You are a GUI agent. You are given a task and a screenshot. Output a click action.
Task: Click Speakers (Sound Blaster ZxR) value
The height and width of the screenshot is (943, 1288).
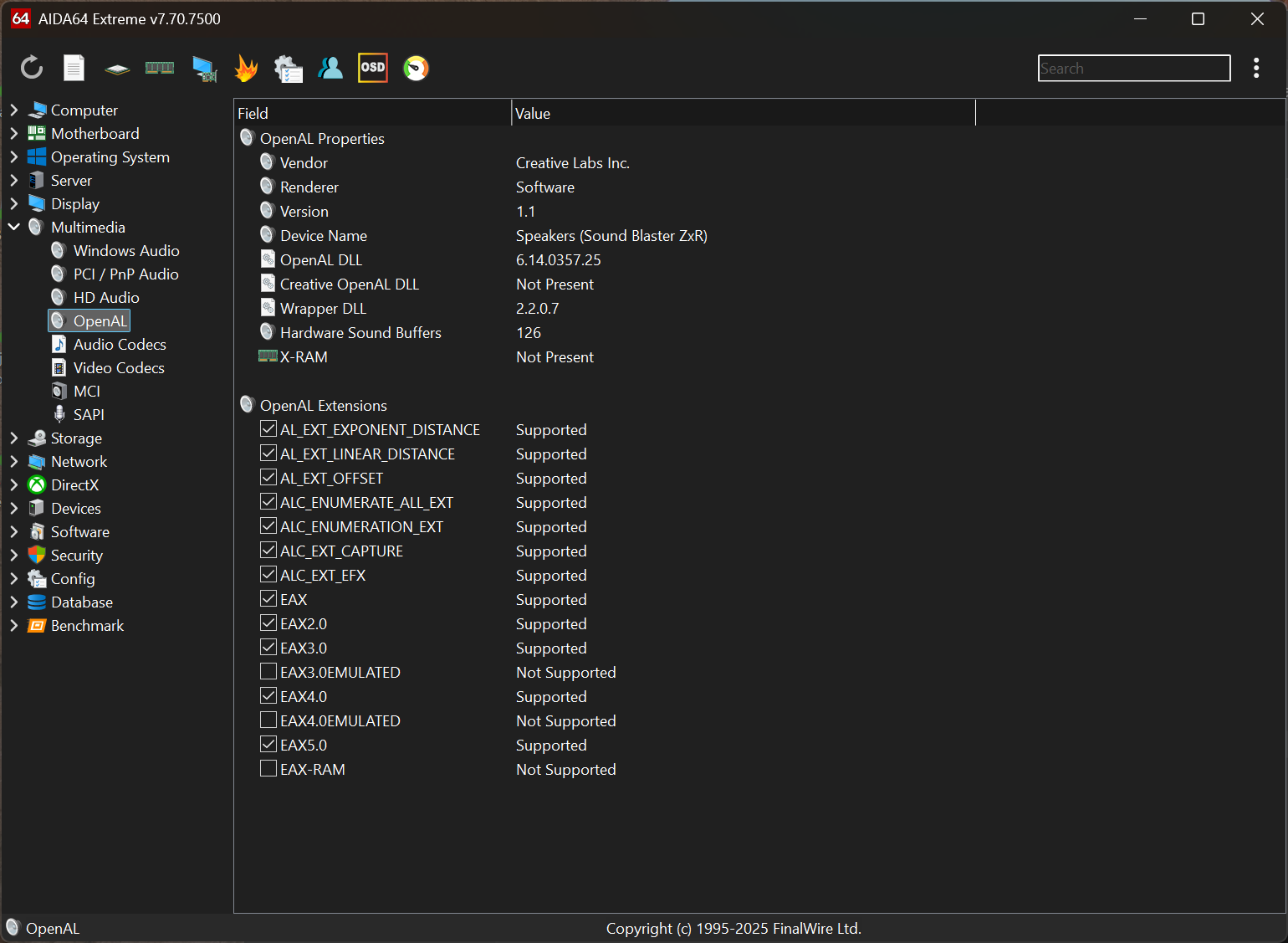click(612, 236)
